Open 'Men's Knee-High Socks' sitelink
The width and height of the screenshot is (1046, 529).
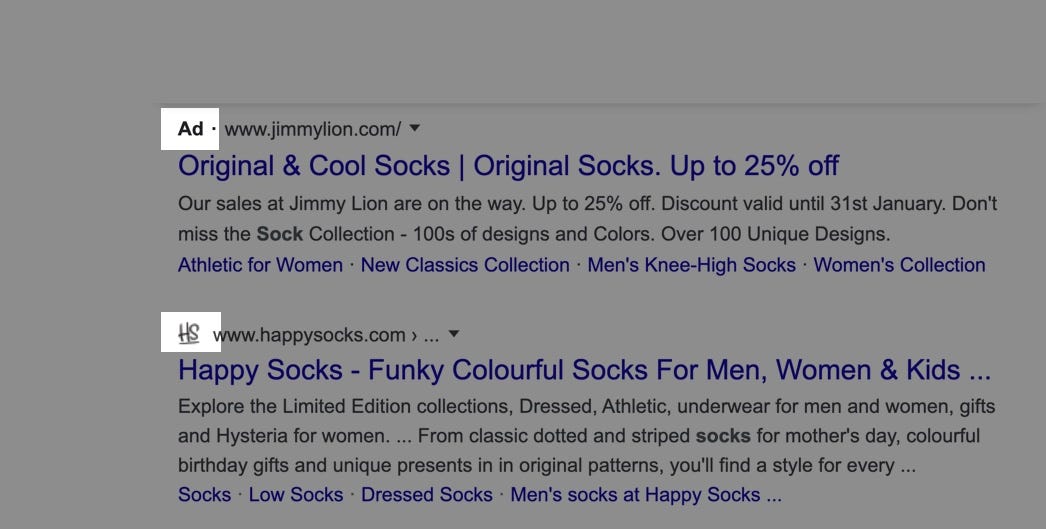pos(691,265)
